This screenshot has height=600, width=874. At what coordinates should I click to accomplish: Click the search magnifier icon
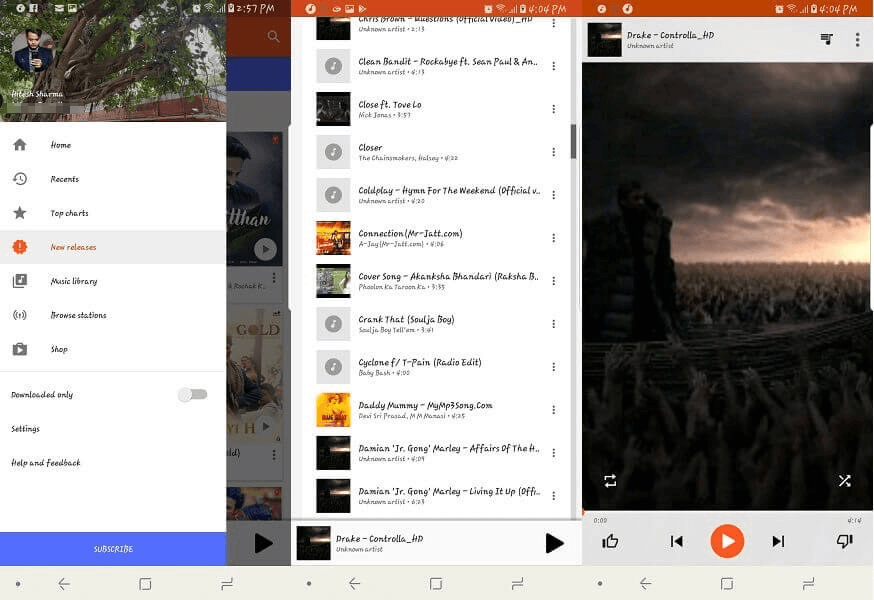(x=273, y=37)
